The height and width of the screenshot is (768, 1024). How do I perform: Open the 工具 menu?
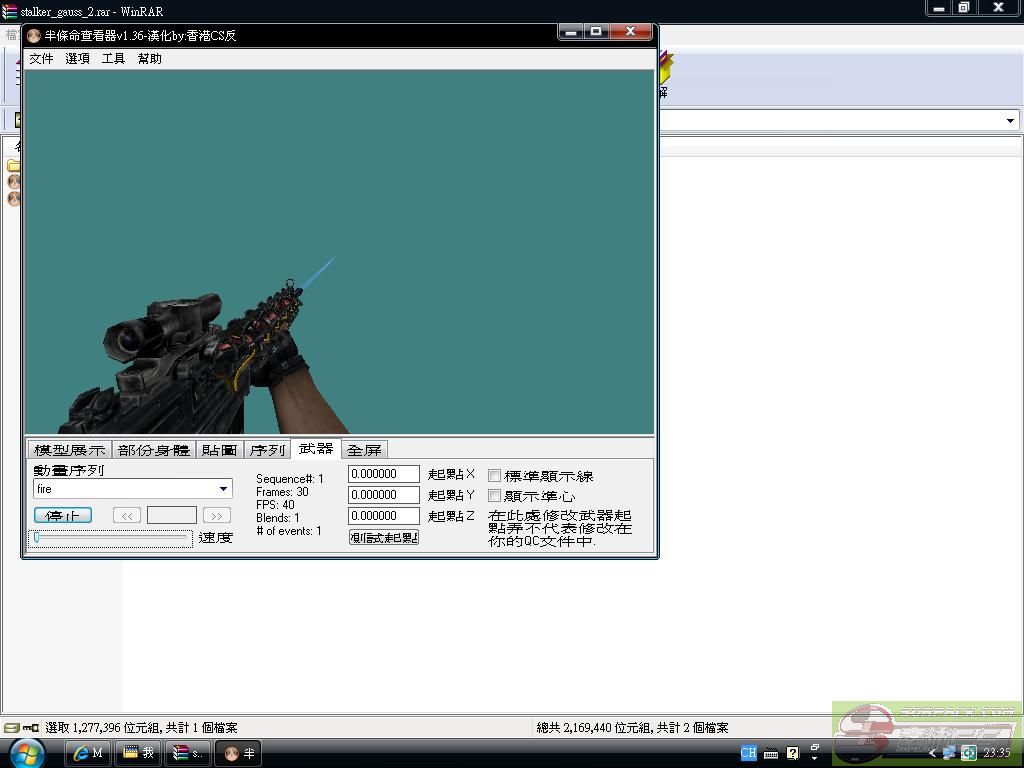coord(113,59)
